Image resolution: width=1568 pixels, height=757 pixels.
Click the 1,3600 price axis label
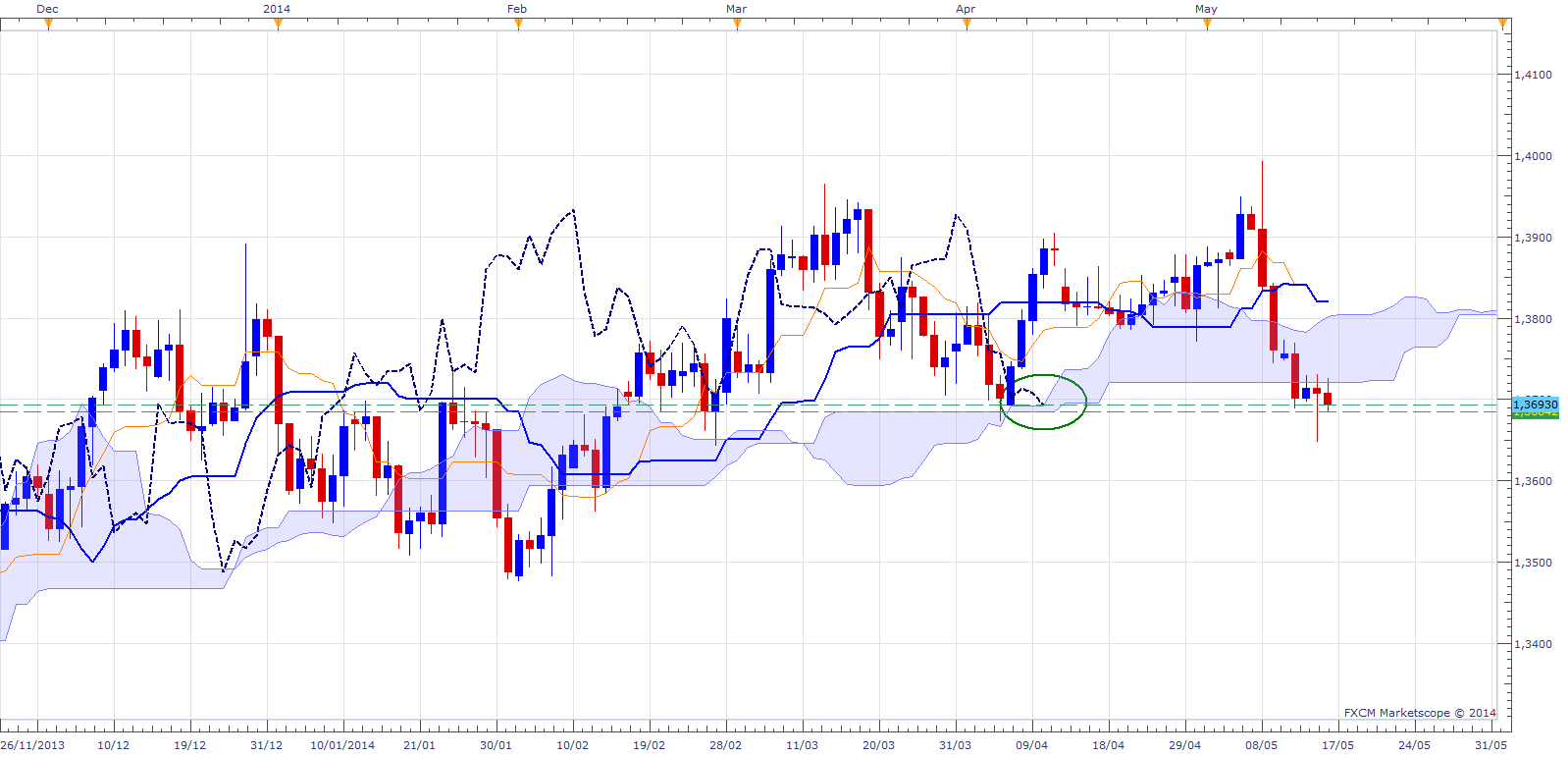pos(1534,481)
